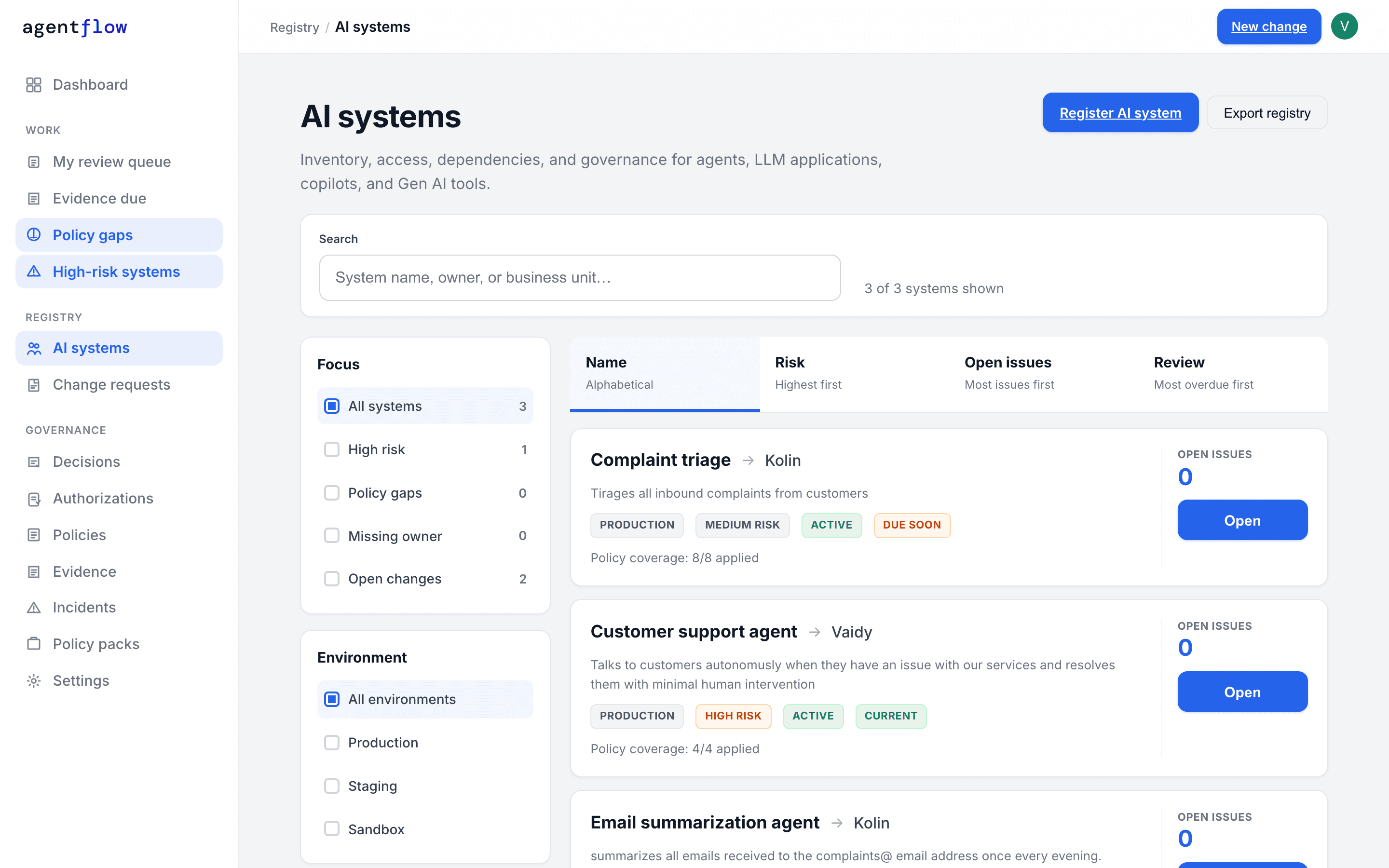
Task: Click the system search input field
Action: pos(580,278)
